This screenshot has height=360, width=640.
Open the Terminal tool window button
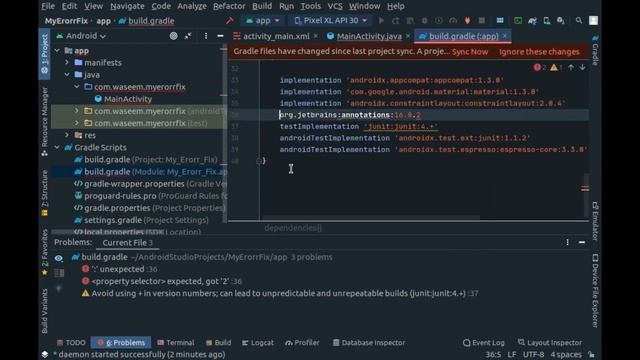coord(176,342)
